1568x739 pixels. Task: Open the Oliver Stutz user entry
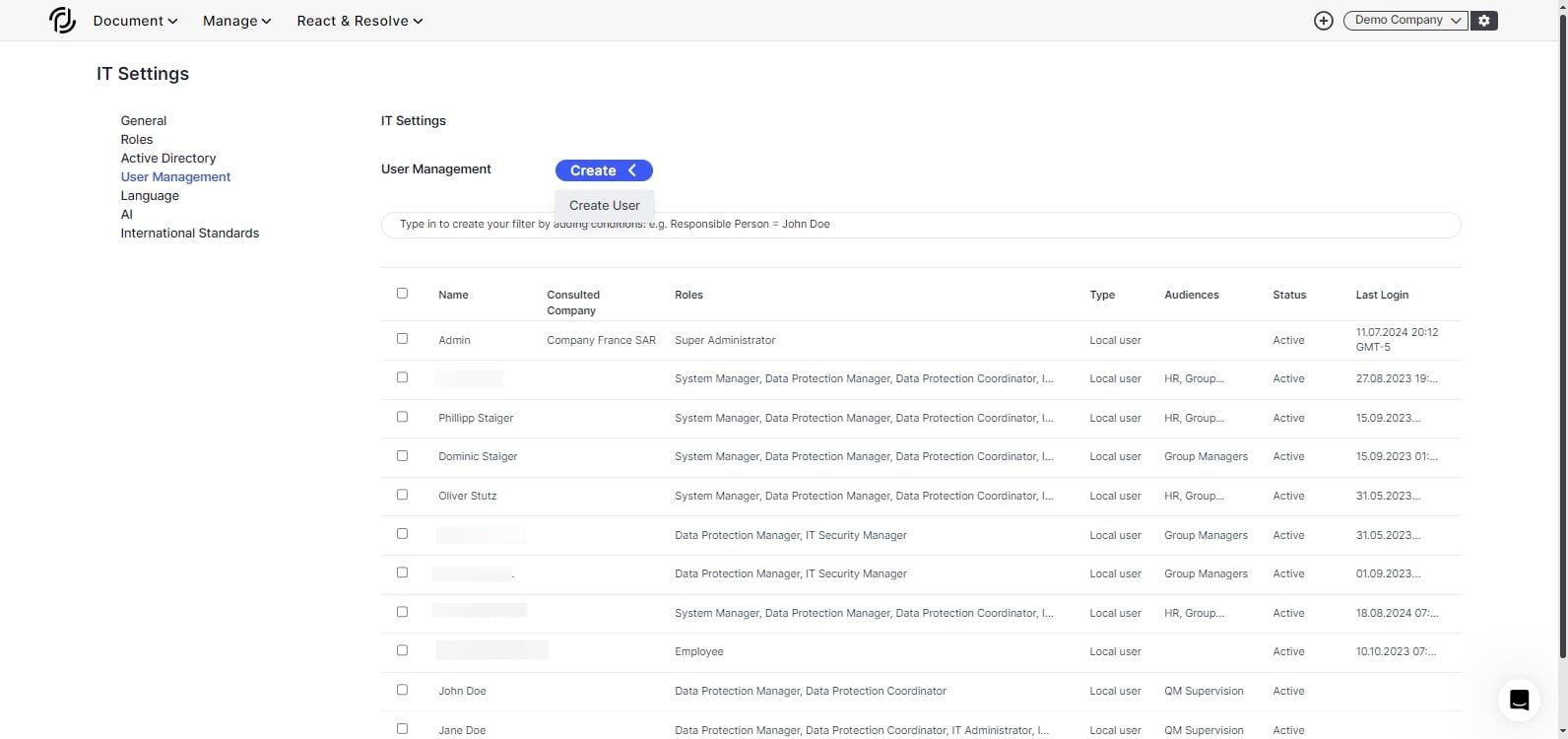pyautogui.click(x=468, y=496)
